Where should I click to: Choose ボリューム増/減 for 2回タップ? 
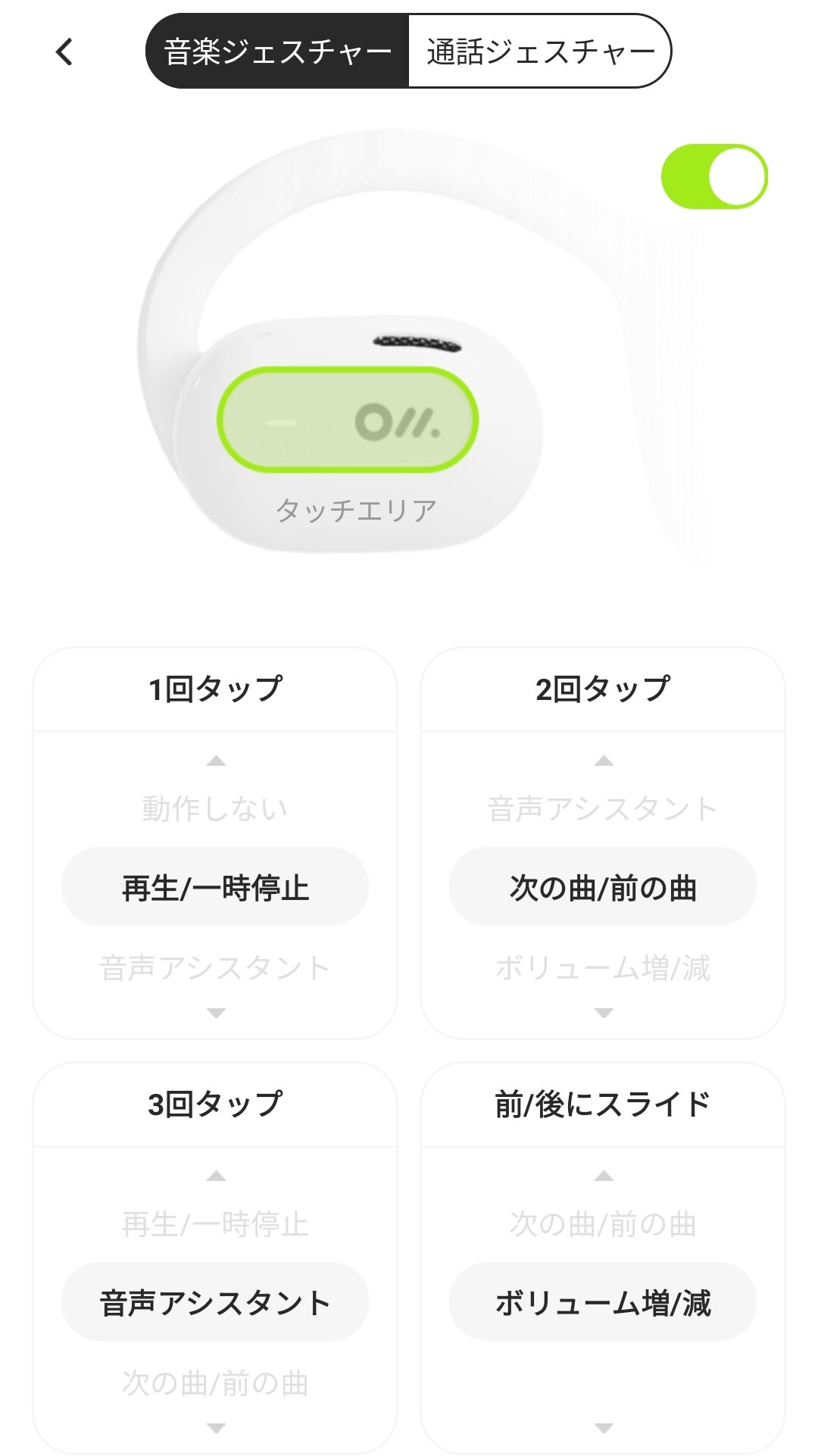603,968
